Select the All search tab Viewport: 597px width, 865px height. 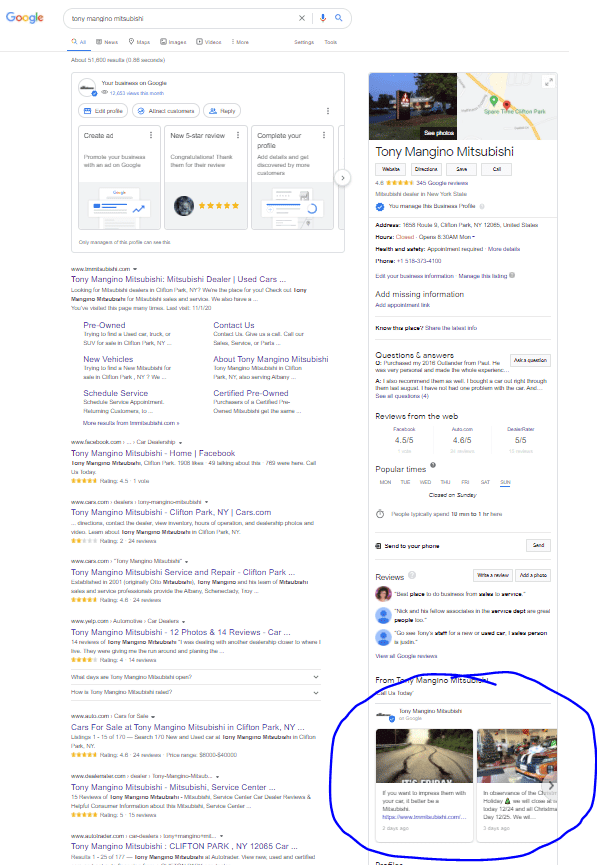[x=78, y=42]
